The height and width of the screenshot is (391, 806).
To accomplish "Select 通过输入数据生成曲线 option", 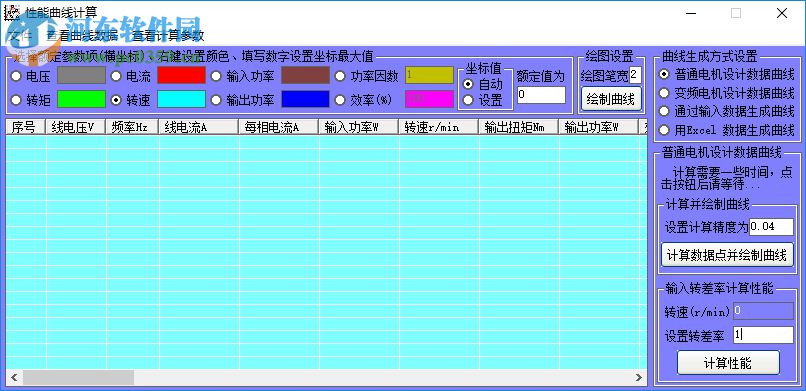I will point(665,111).
